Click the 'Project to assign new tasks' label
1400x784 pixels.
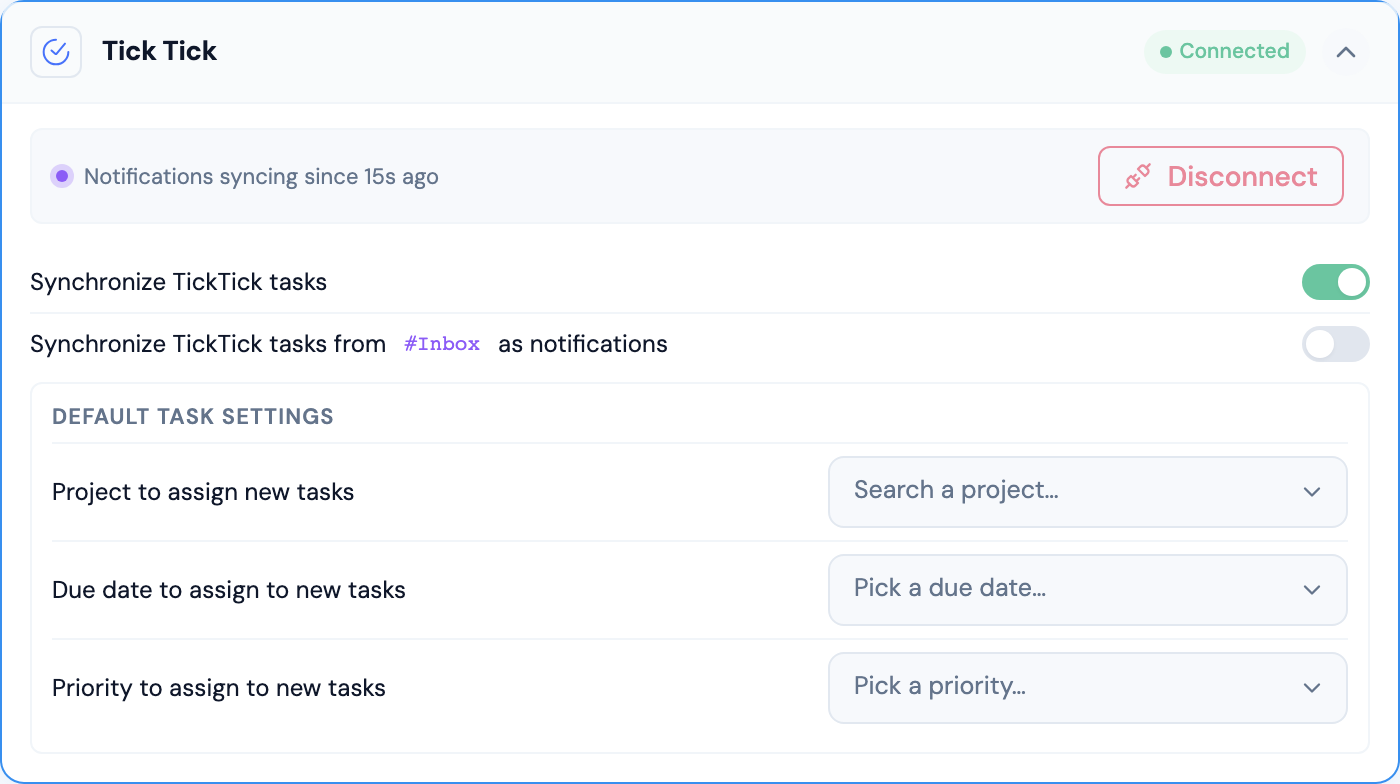coord(203,492)
